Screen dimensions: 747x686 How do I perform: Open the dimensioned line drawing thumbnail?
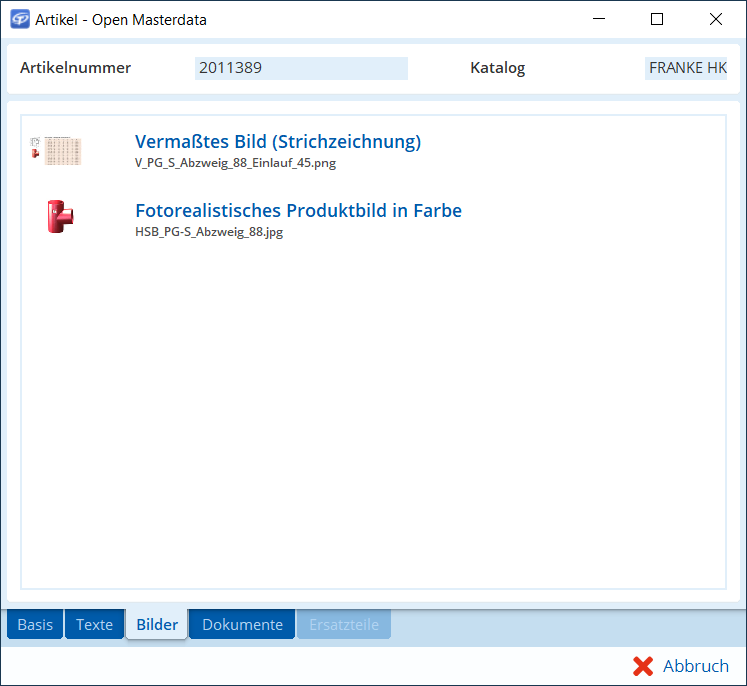pos(56,151)
